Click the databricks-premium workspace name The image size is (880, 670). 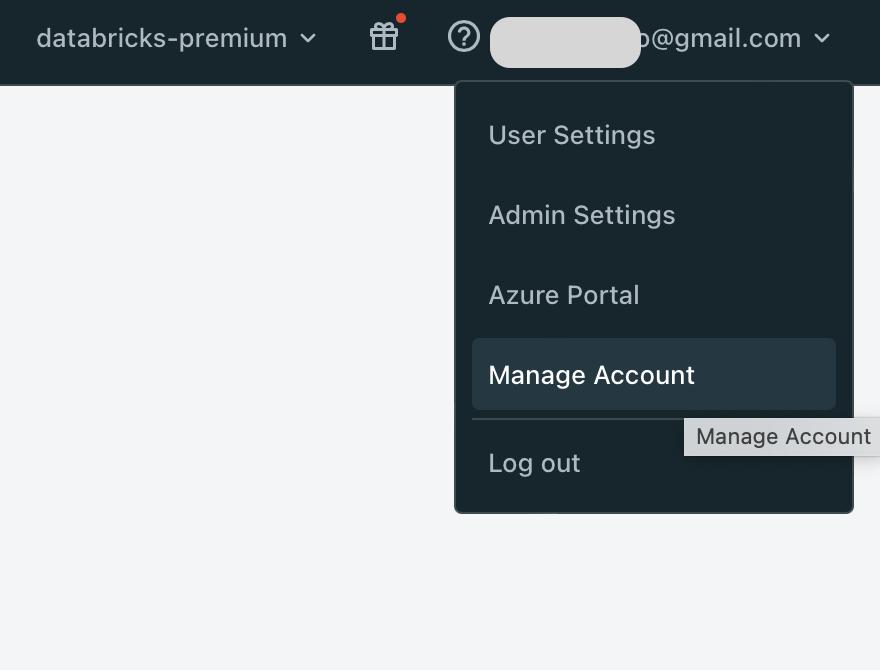[160, 38]
